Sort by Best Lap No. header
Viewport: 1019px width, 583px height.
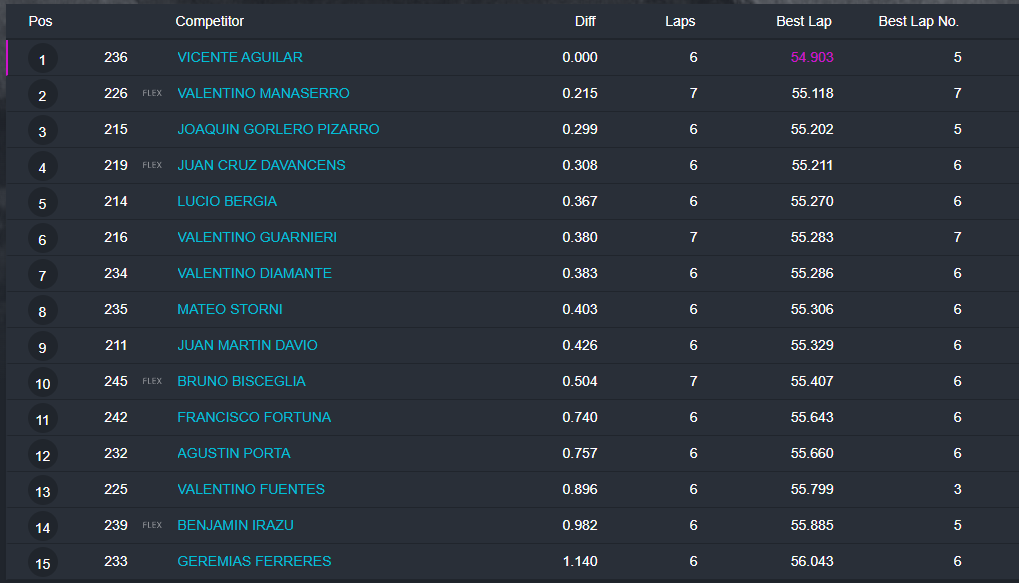[918, 21]
